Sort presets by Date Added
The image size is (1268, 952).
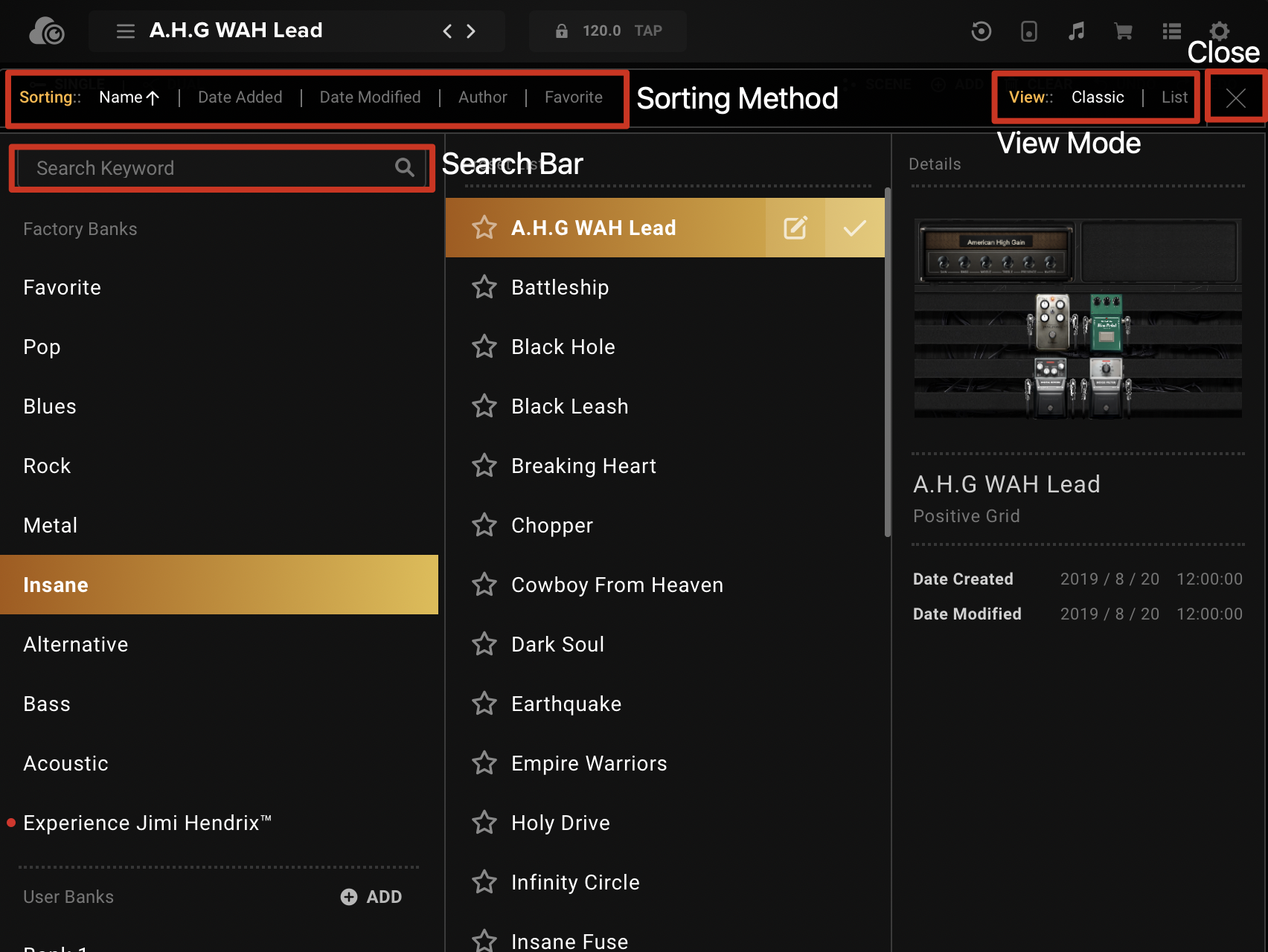tap(240, 97)
